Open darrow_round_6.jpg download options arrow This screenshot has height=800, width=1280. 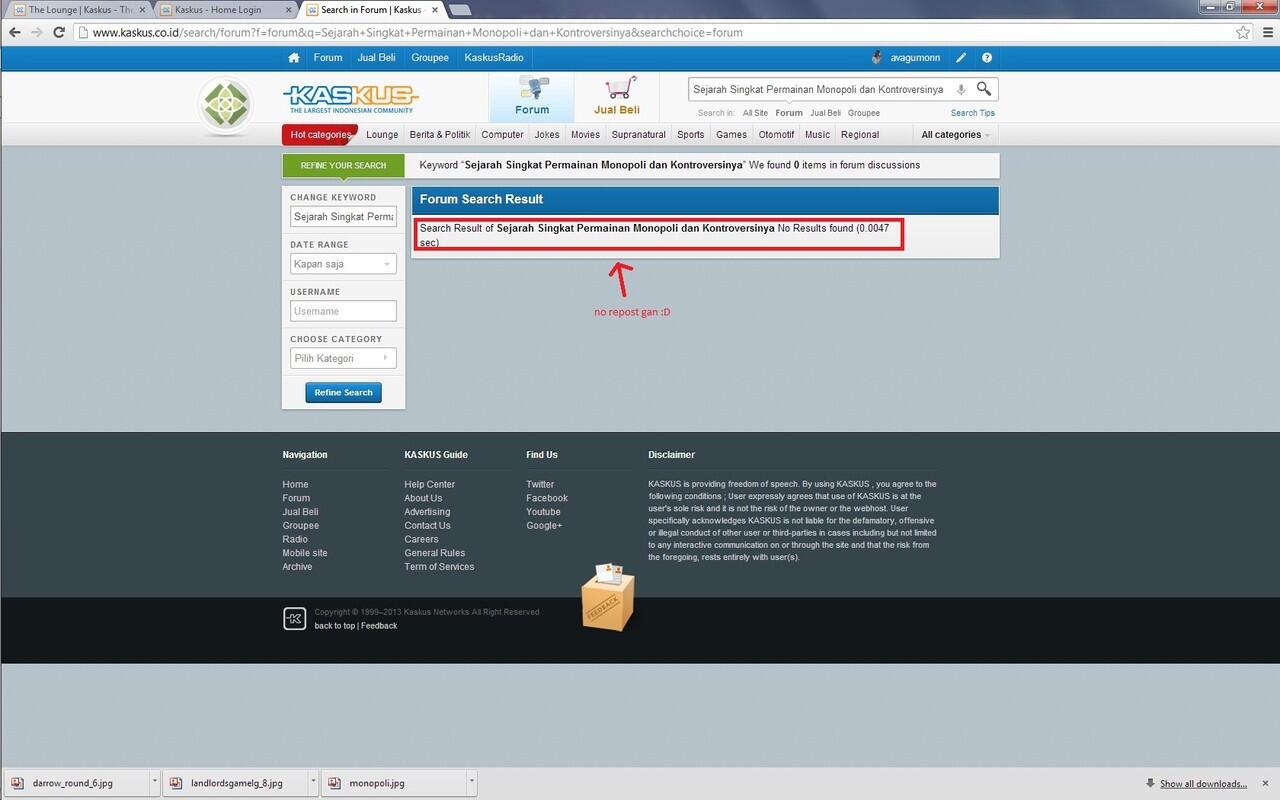tap(154, 783)
